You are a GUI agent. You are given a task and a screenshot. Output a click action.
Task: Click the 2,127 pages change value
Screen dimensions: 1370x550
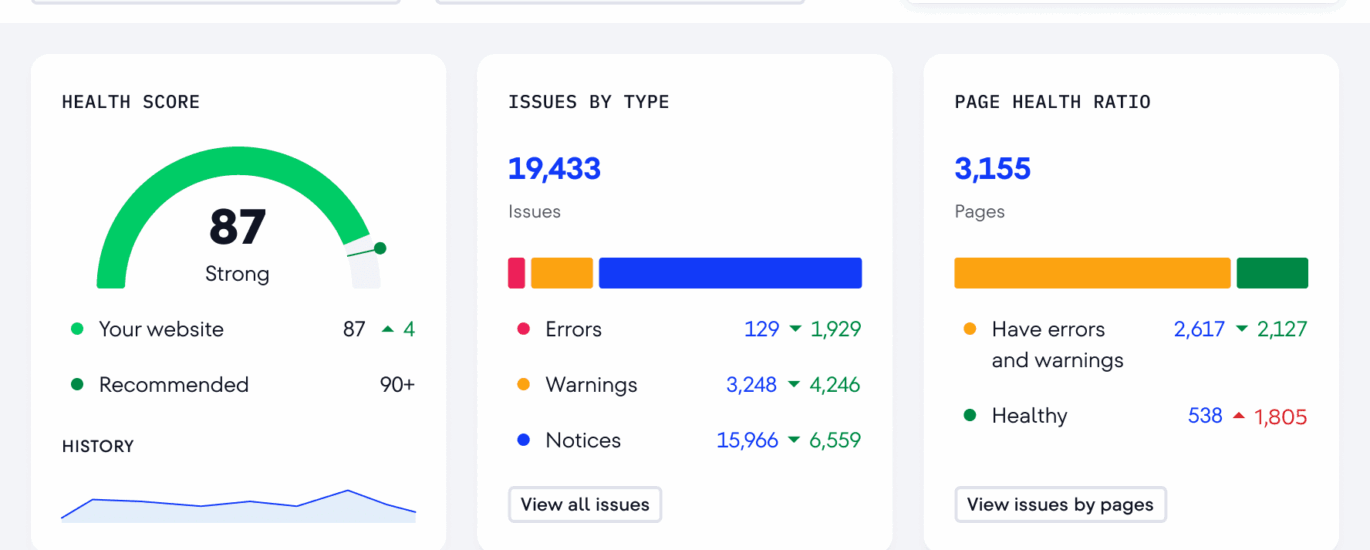click(x=1281, y=329)
